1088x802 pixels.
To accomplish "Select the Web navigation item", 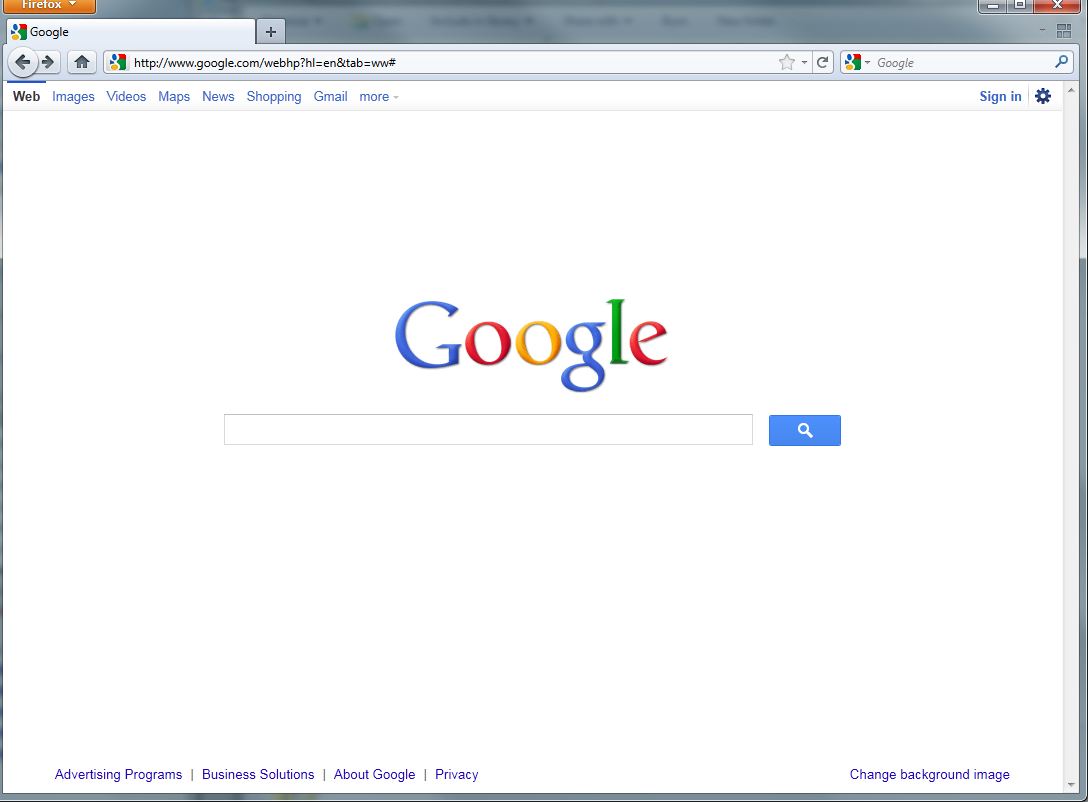I will click(26, 96).
